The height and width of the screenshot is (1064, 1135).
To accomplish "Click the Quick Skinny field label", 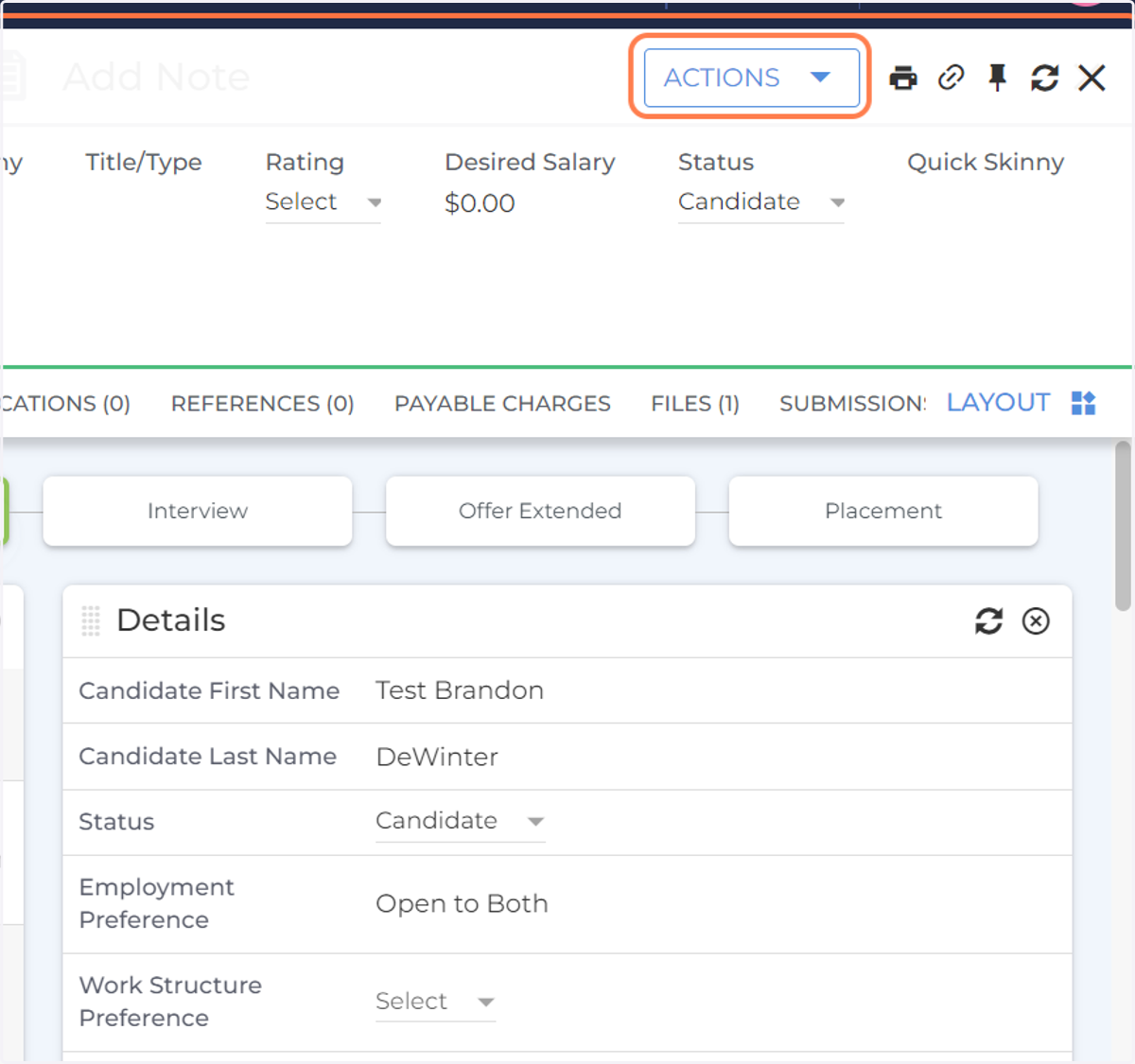I will [986, 163].
